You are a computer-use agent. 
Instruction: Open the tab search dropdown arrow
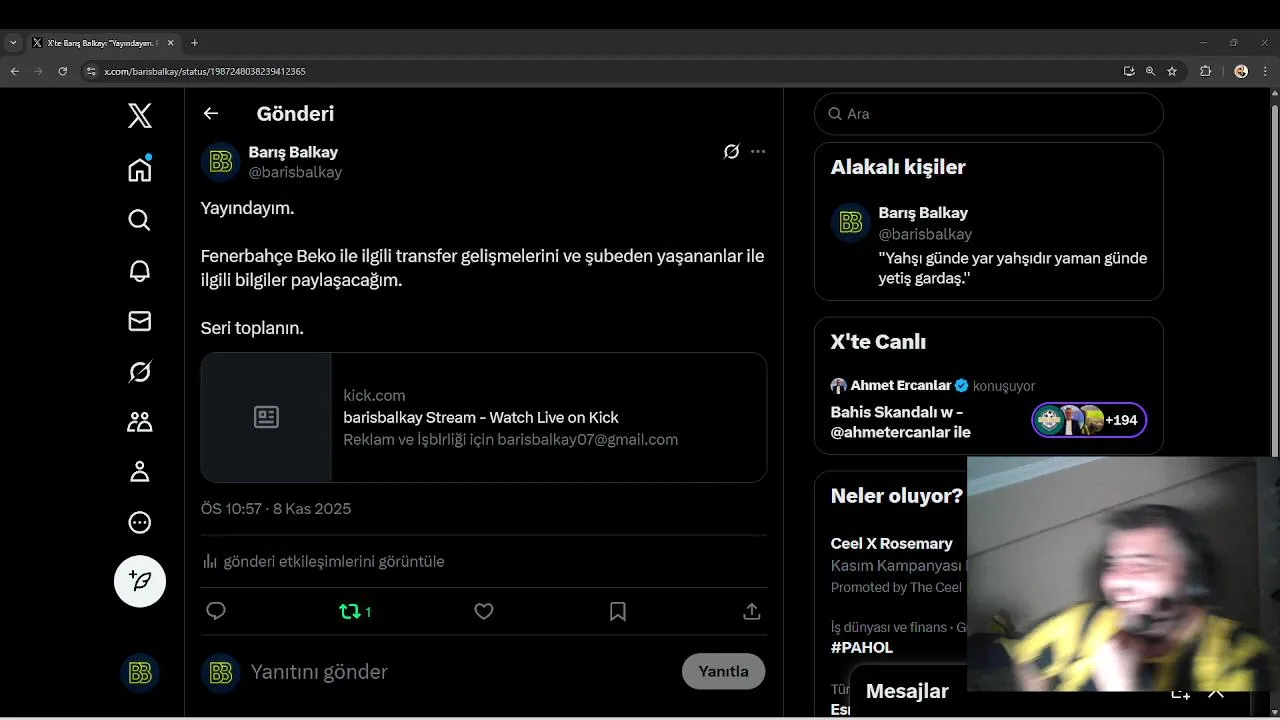(13, 43)
